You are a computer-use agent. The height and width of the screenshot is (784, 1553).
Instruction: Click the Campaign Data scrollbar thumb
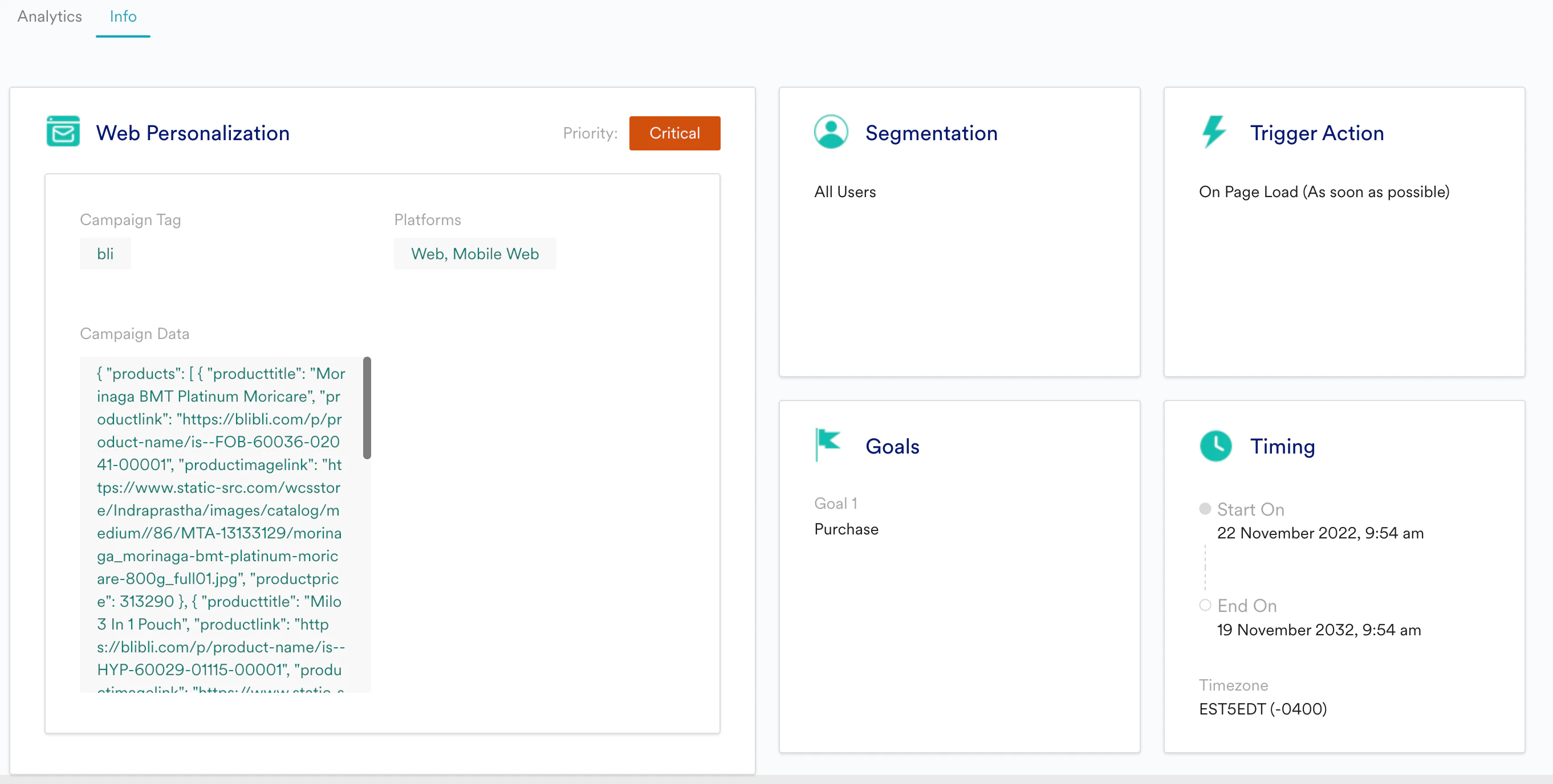click(x=367, y=407)
